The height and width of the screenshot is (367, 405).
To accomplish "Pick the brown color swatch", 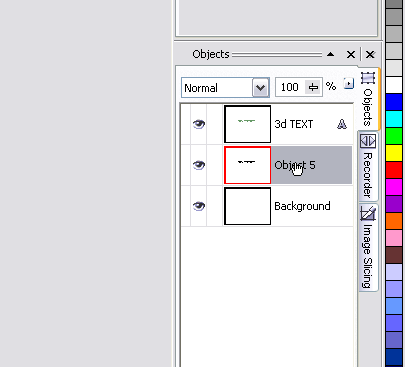I will coord(394,255).
